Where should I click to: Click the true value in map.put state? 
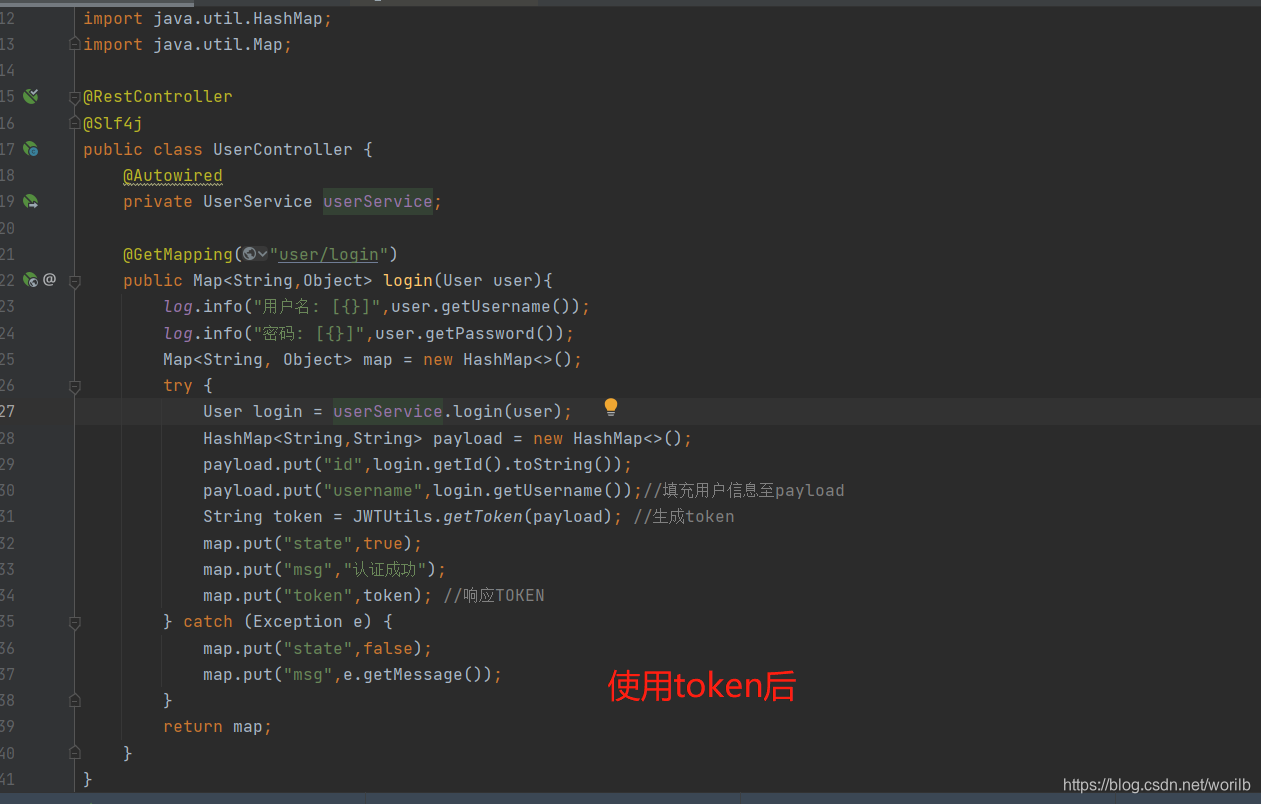click(x=383, y=543)
